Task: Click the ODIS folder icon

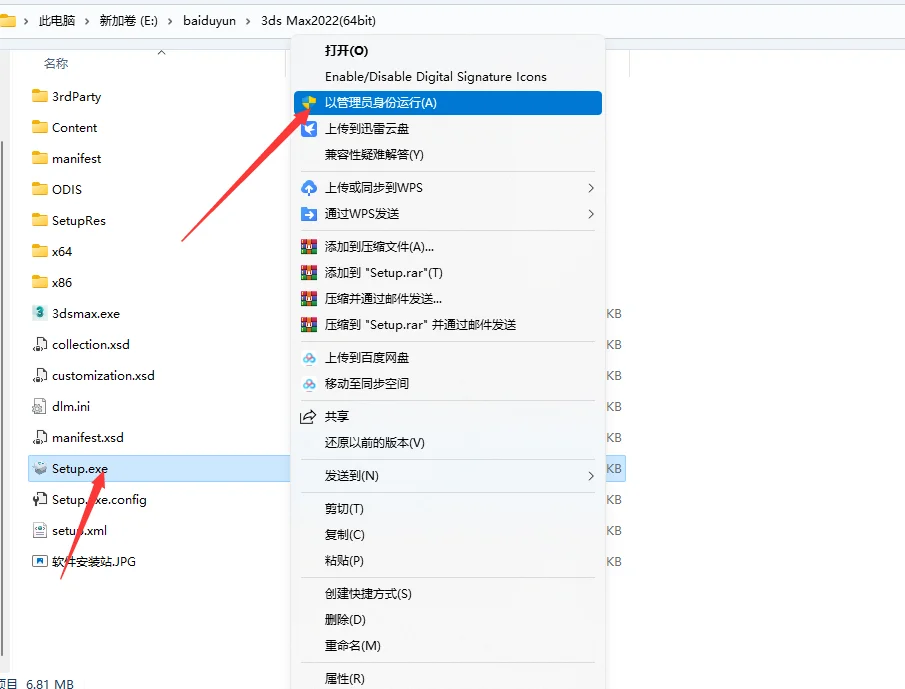Action: 40,189
